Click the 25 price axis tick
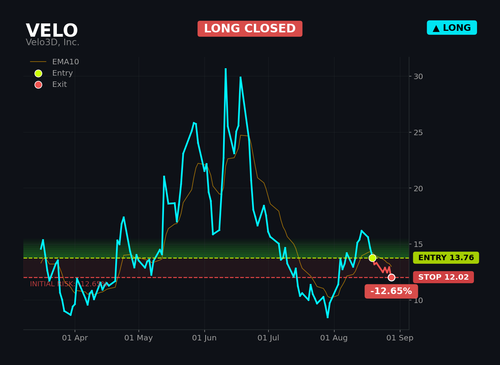 [x=418, y=132]
